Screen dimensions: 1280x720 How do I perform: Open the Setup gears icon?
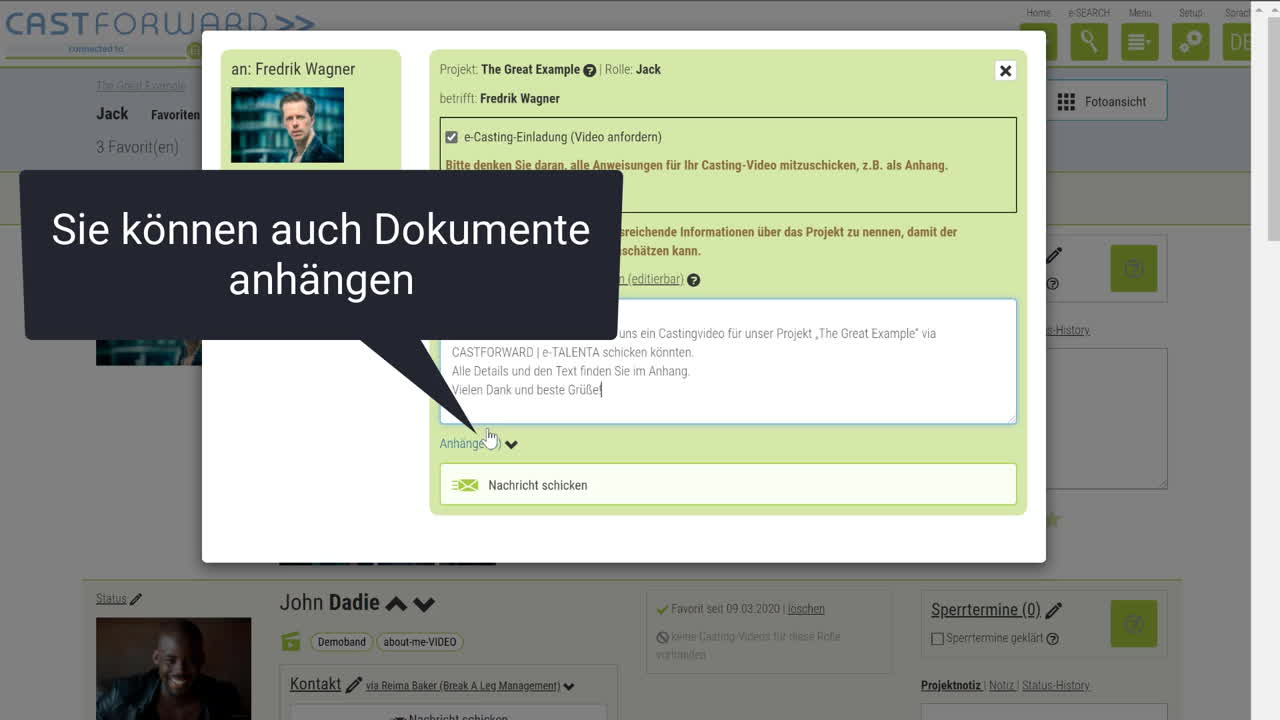click(x=1191, y=42)
